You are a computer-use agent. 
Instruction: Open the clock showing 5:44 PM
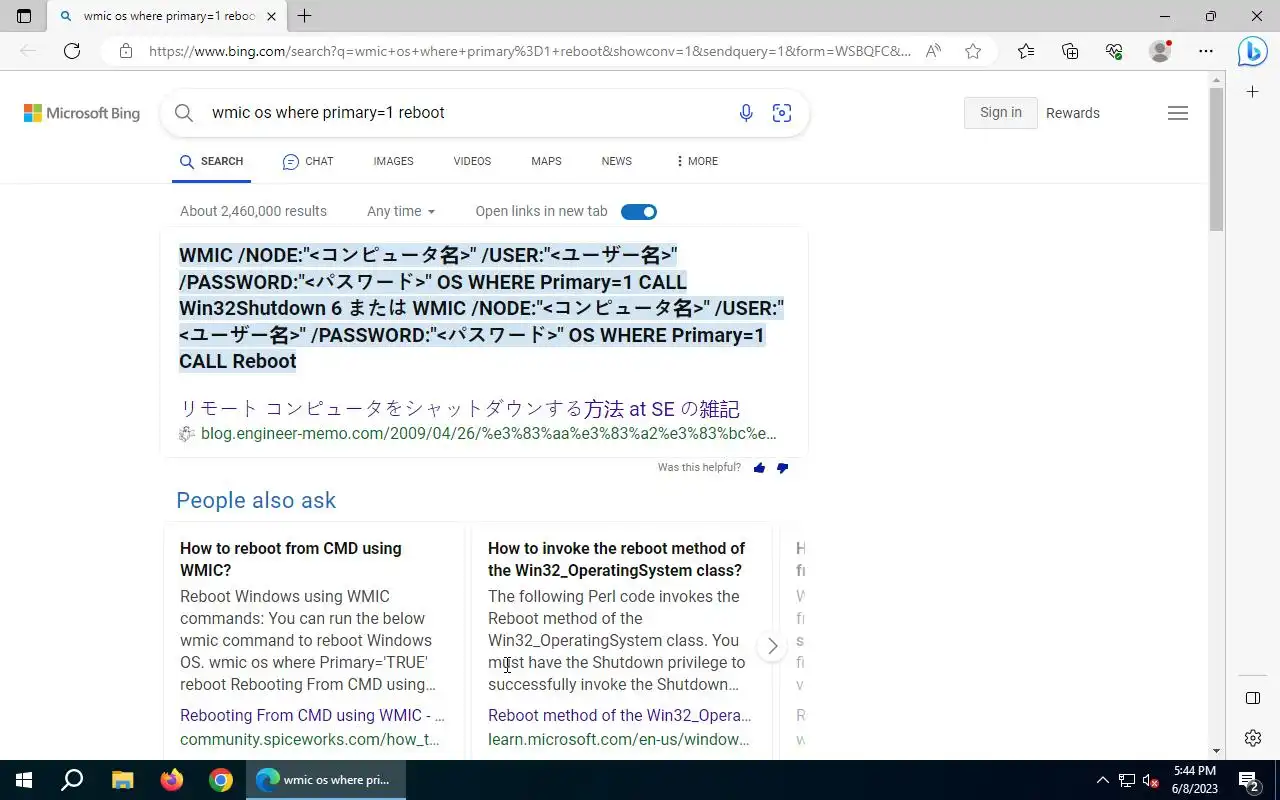tap(1194, 780)
